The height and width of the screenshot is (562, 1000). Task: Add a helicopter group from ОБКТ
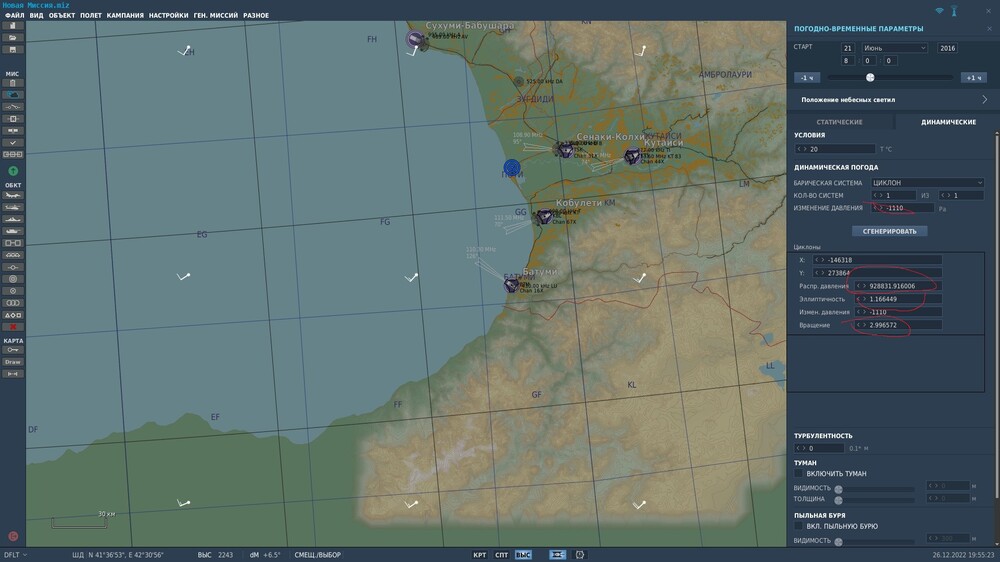[13, 207]
